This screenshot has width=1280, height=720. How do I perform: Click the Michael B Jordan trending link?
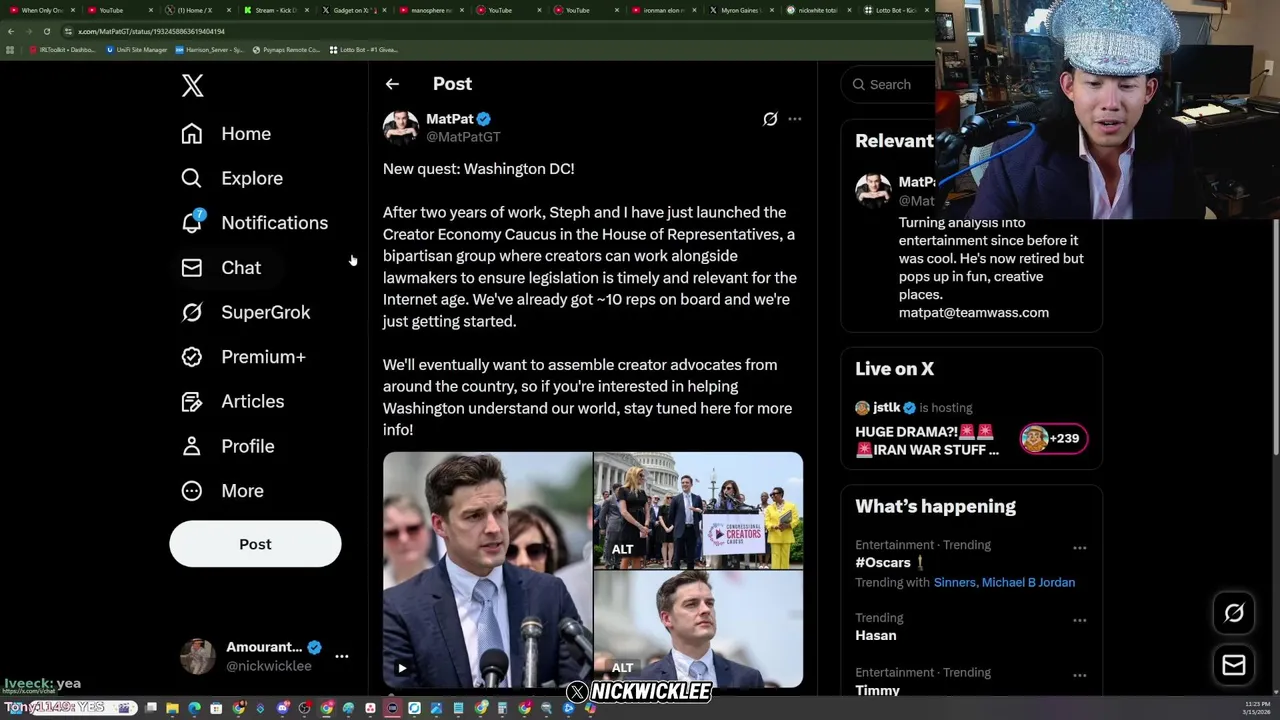click(x=1028, y=582)
